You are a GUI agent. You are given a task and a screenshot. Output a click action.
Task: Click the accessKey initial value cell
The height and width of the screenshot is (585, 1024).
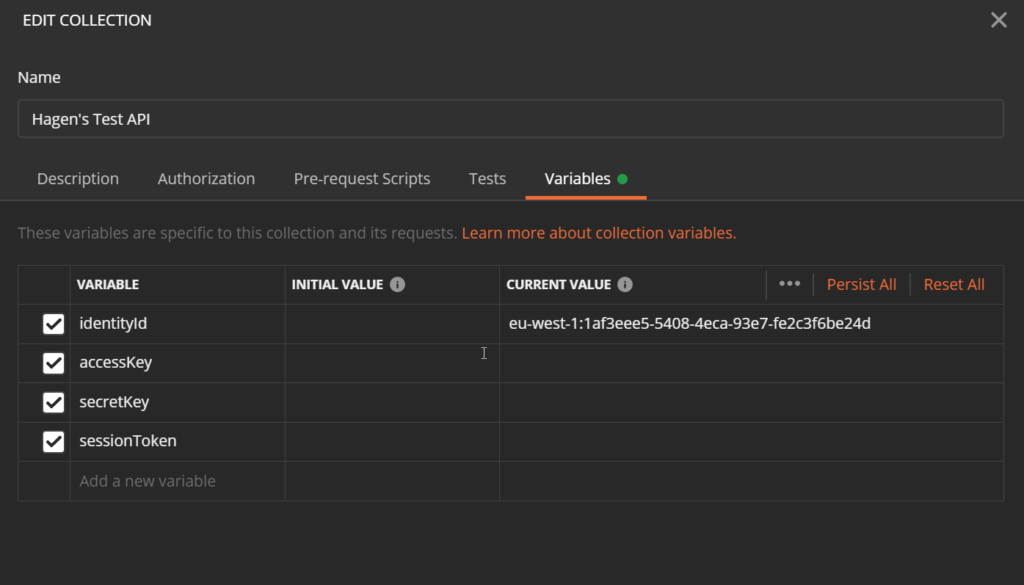pyautogui.click(x=392, y=363)
